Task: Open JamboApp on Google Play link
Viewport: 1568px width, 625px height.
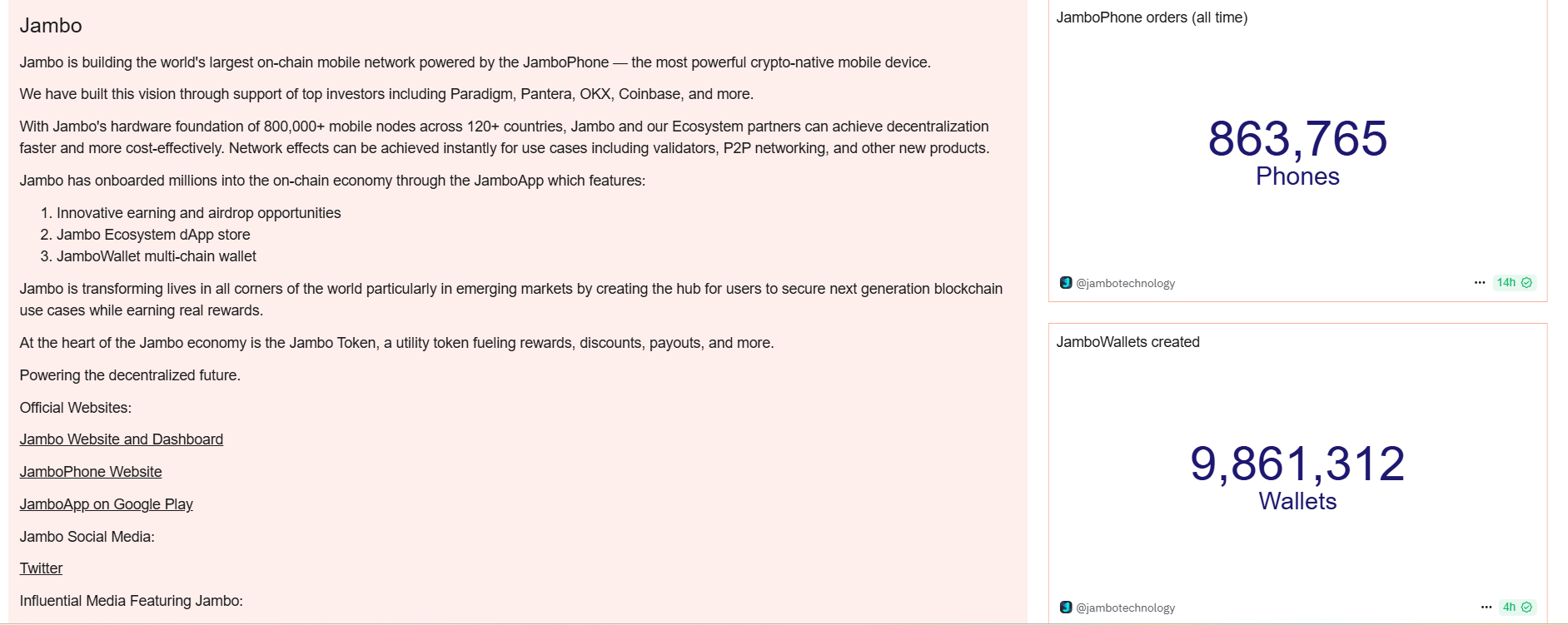Action: (x=107, y=504)
